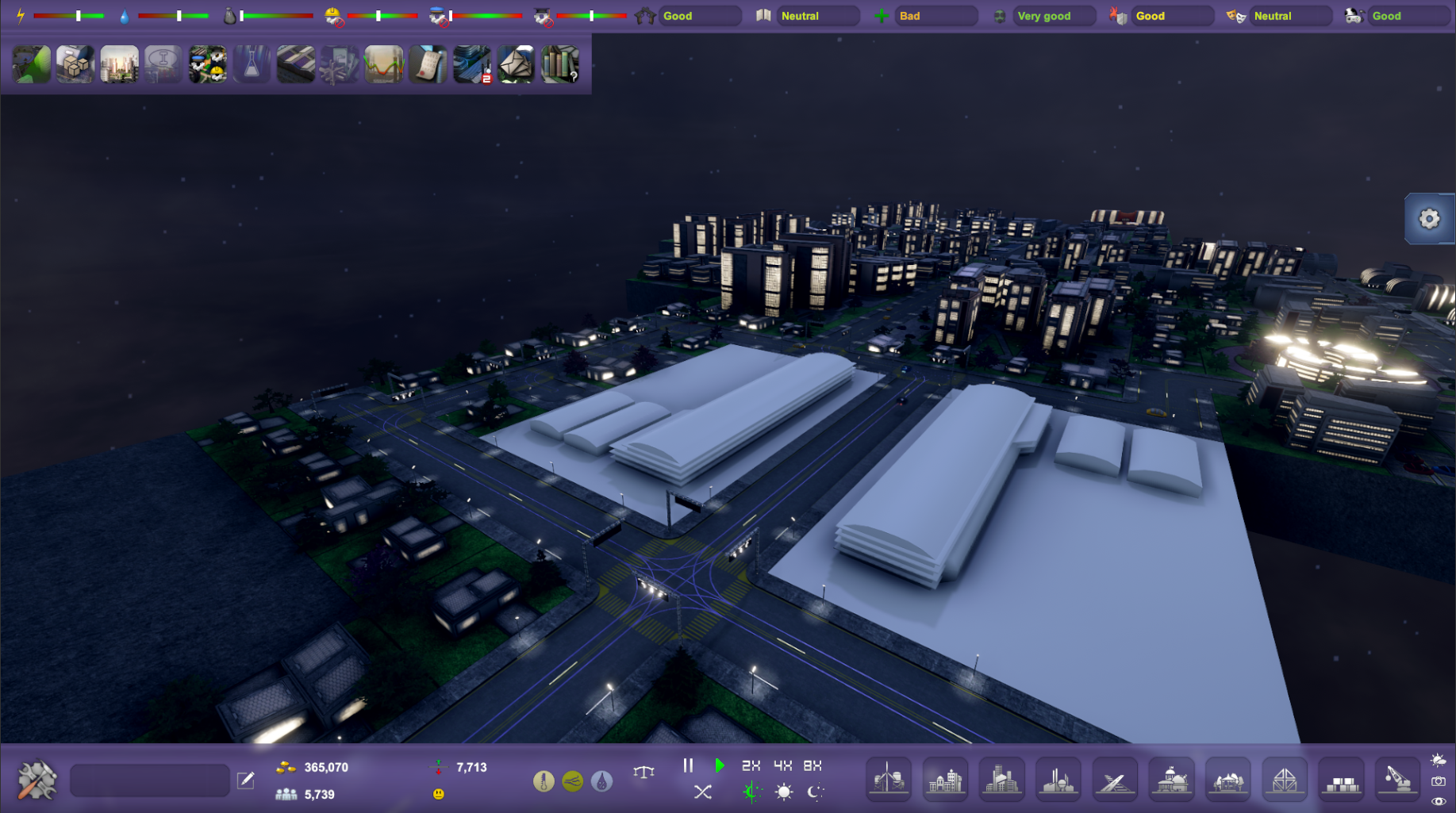The image size is (1456, 813).
Task: Click the population count 5,739
Action: click(320, 794)
